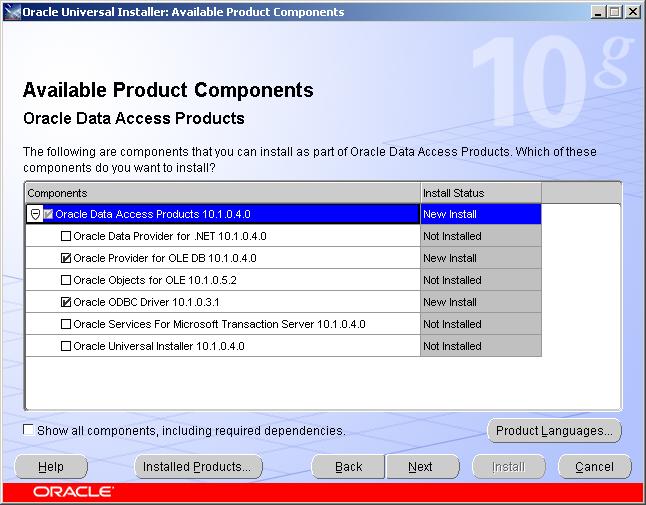Image resolution: width=646 pixels, height=505 pixels.
Task: Collapse the Oracle Data Access Products tree node
Action: click(x=35, y=214)
